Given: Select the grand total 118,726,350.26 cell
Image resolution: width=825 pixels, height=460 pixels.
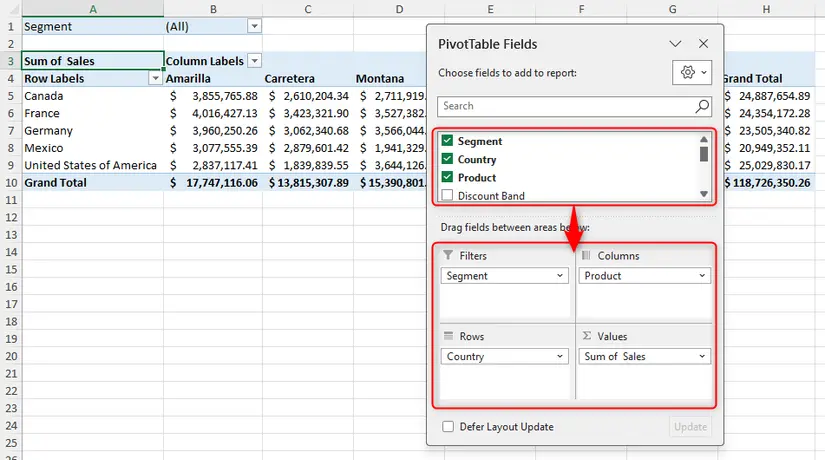Looking at the screenshot, I should 769,183.
